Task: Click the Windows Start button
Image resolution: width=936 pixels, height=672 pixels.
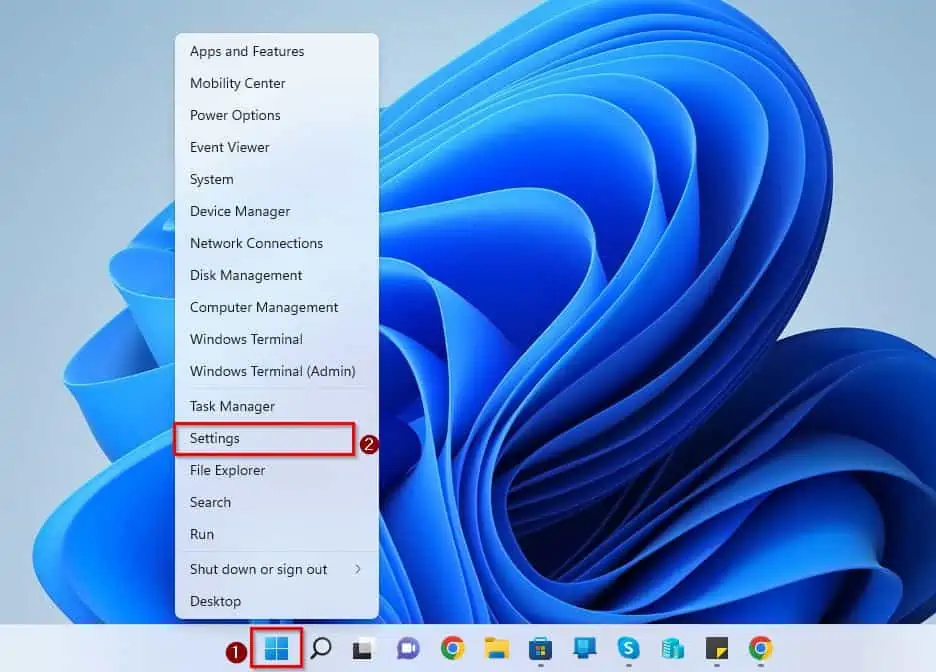Action: 276,648
